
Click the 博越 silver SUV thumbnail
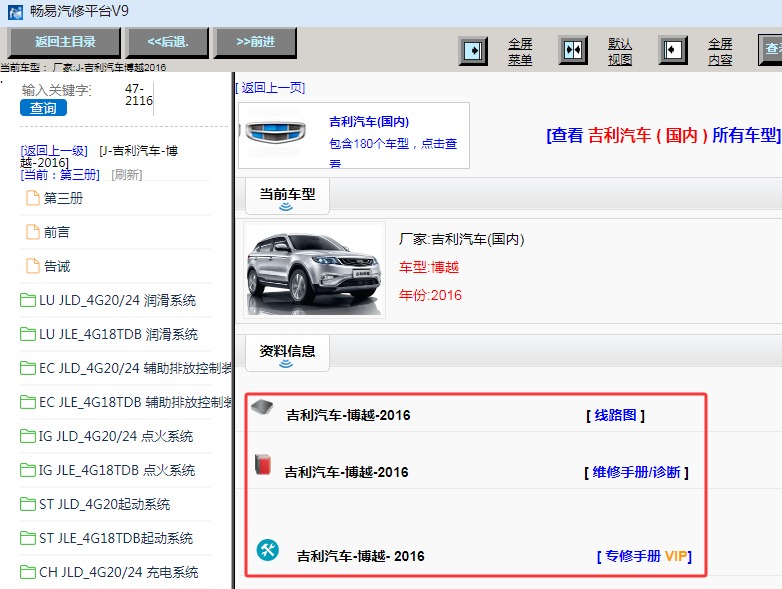(x=314, y=269)
